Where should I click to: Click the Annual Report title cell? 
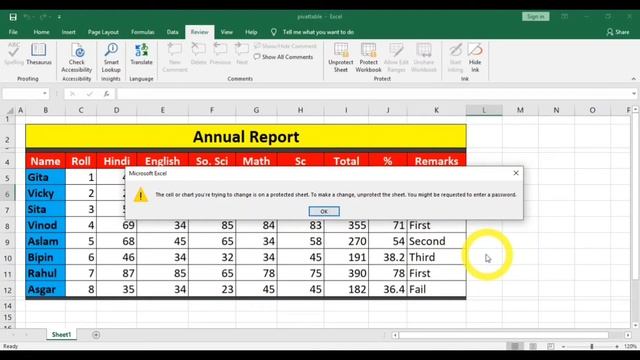click(x=246, y=136)
